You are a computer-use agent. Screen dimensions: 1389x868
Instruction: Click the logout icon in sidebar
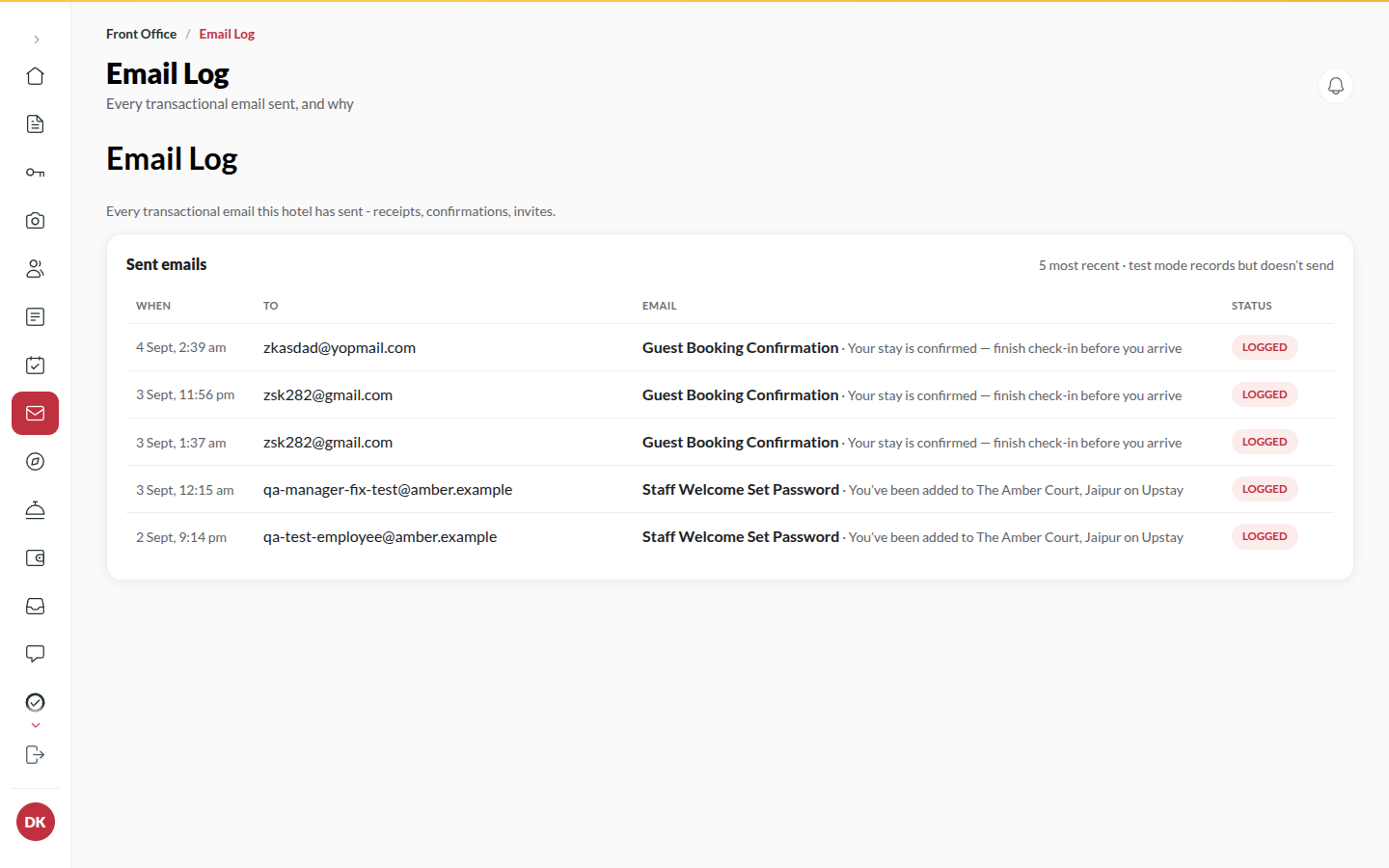click(36, 755)
